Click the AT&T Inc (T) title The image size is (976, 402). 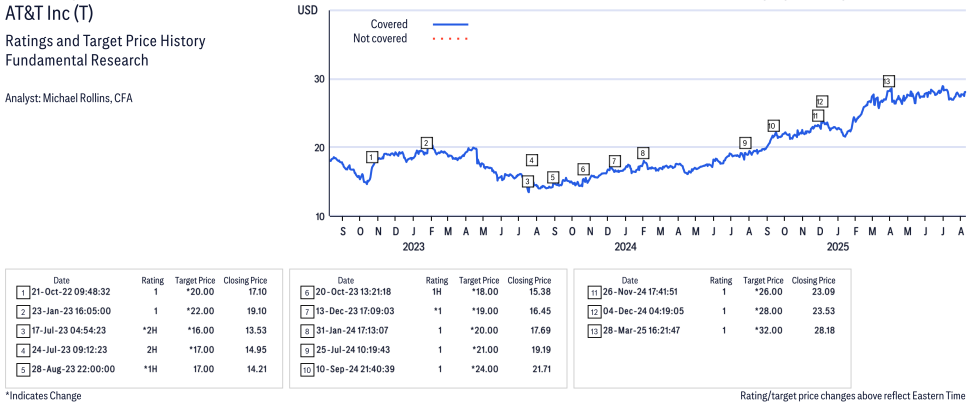[50, 13]
